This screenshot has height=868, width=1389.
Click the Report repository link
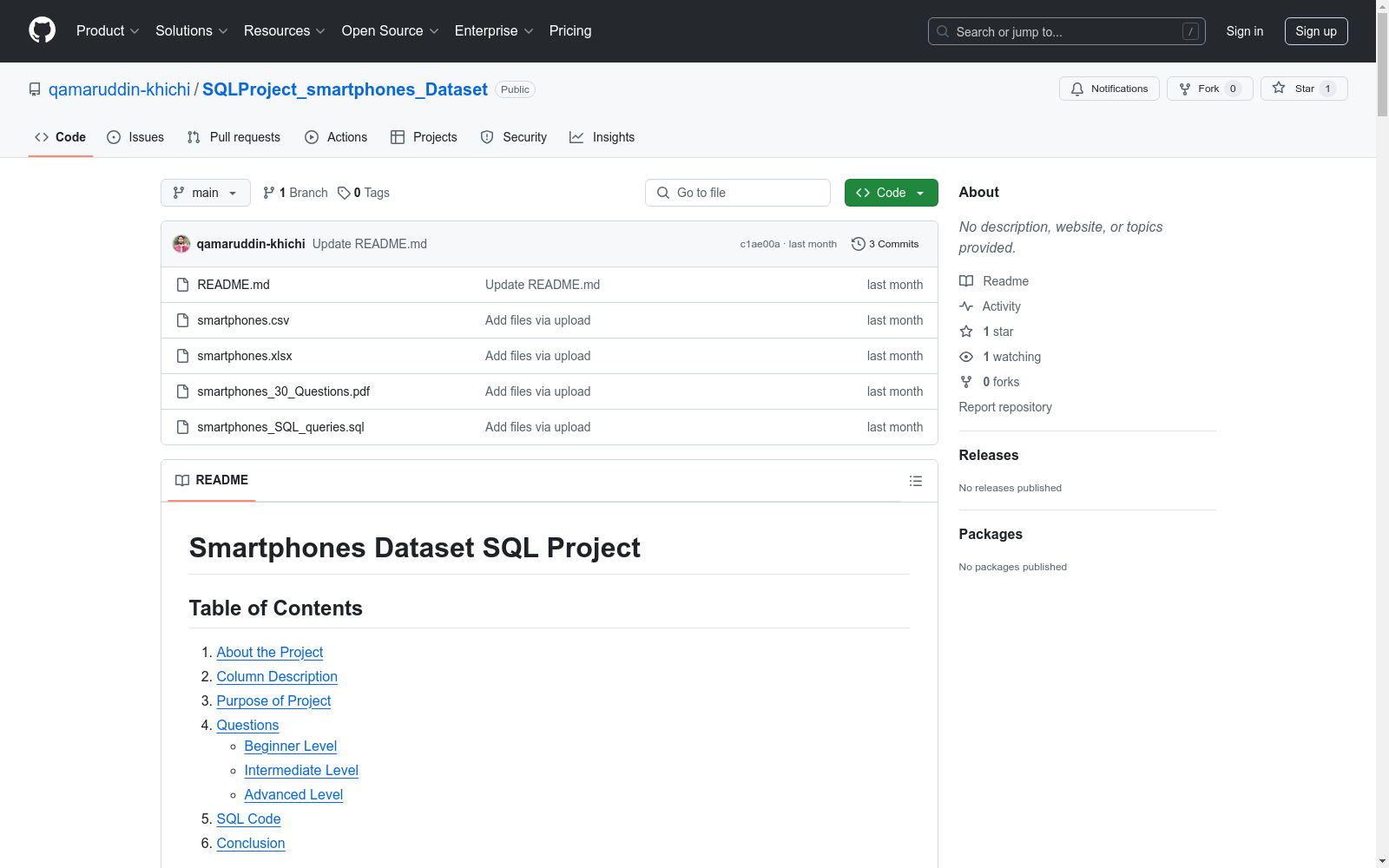[1005, 407]
